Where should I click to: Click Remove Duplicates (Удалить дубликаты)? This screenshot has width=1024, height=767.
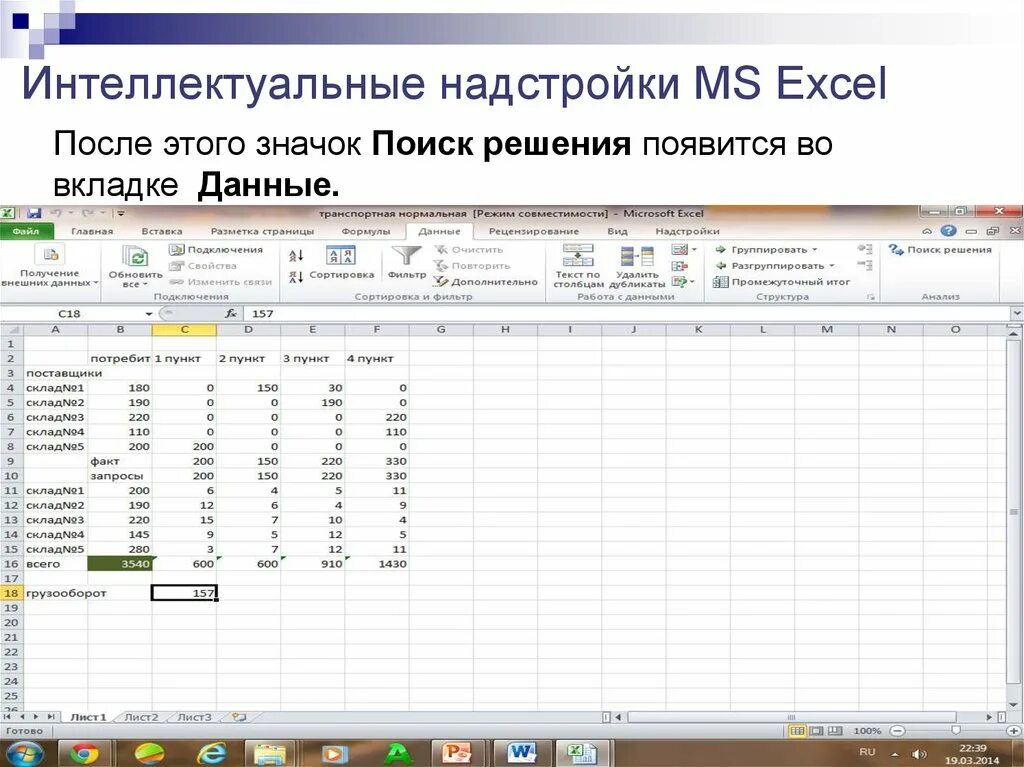coord(637,267)
